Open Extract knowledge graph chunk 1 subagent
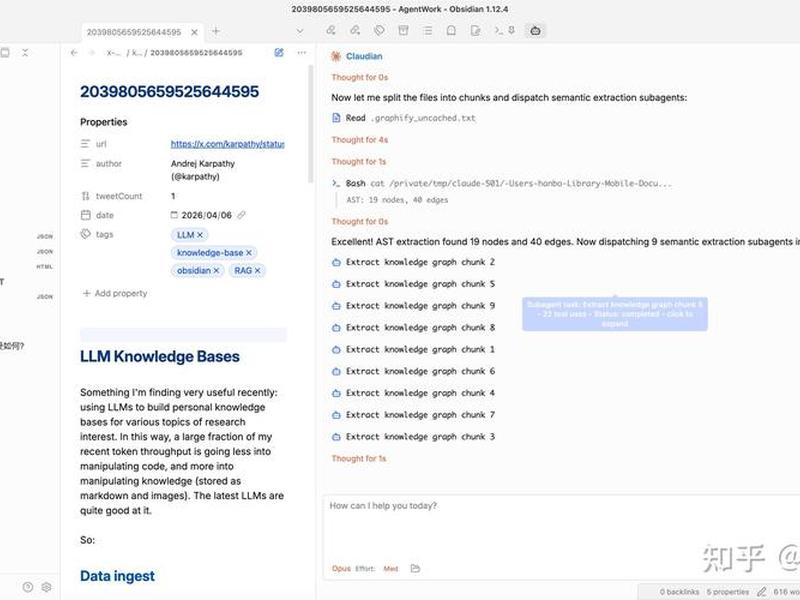The width and height of the screenshot is (800, 600). [413, 349]
